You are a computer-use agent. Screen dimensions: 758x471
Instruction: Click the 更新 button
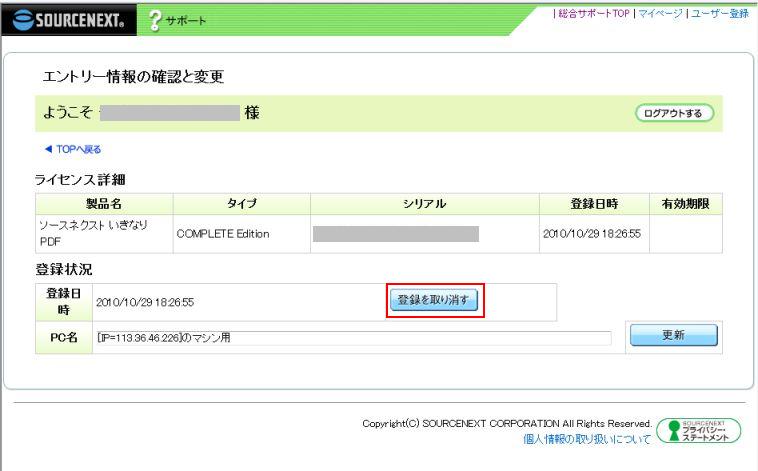(673, 335)
